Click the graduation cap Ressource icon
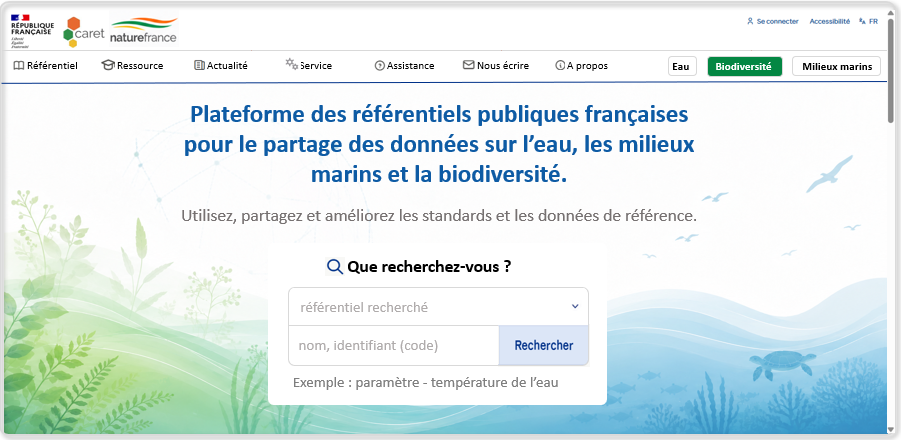The width and height of the screenshot is (901, 440). [x=107, y=65]
